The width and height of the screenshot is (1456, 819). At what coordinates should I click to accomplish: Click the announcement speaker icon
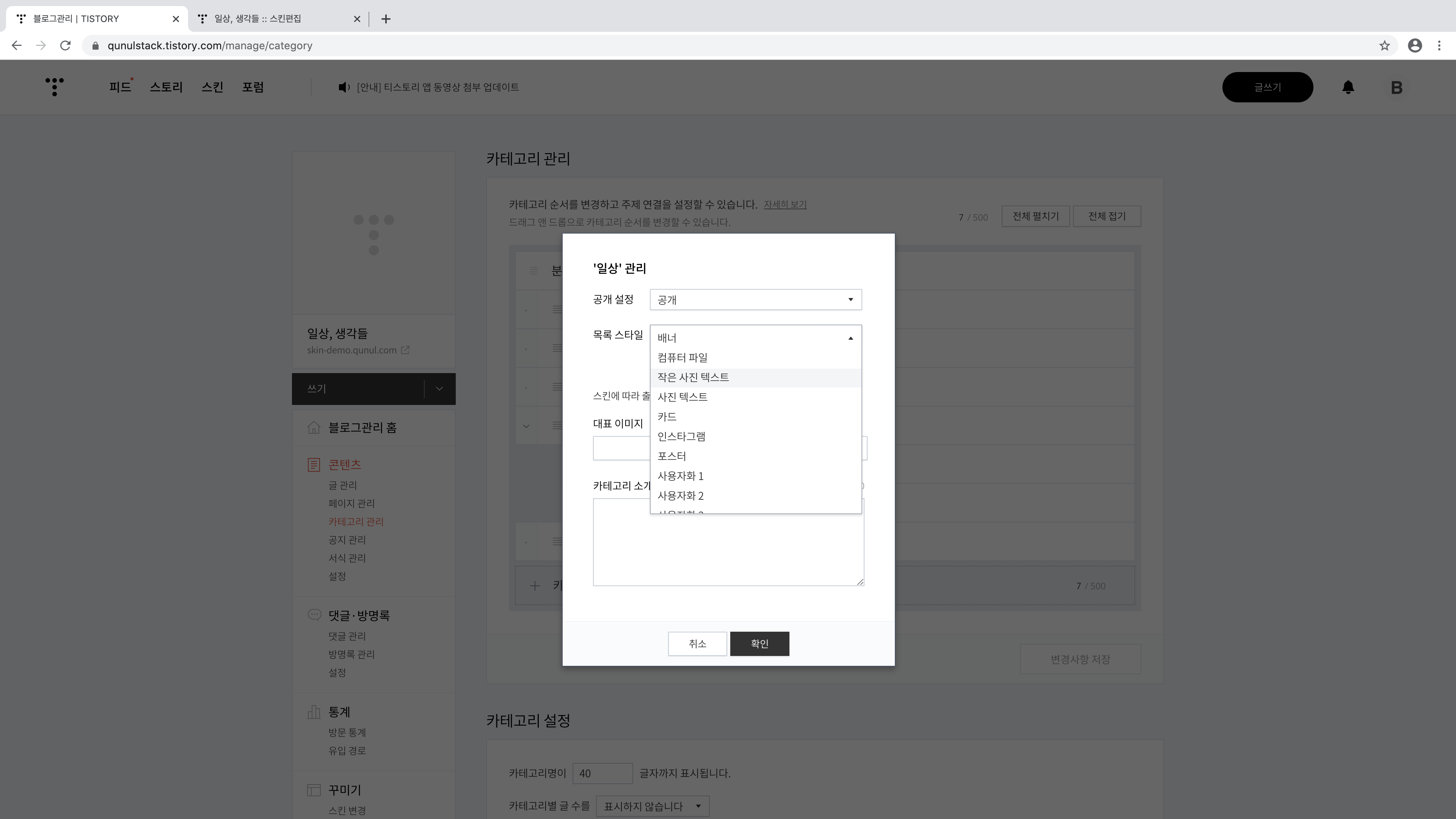(344, 87)
